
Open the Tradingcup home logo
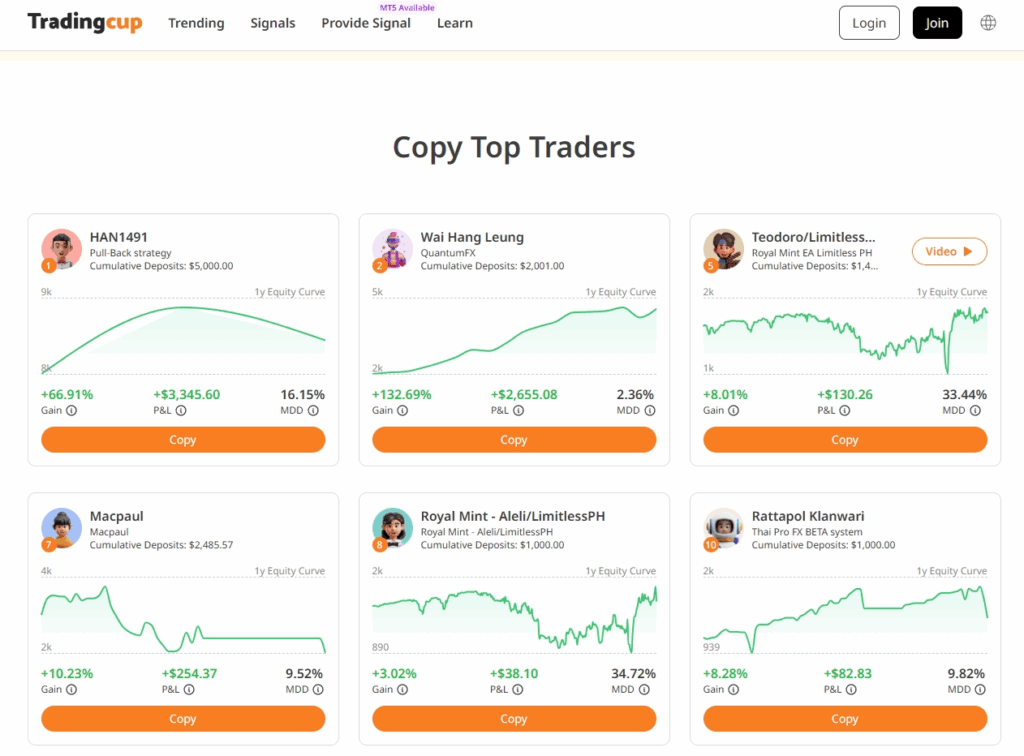[85, 23]
